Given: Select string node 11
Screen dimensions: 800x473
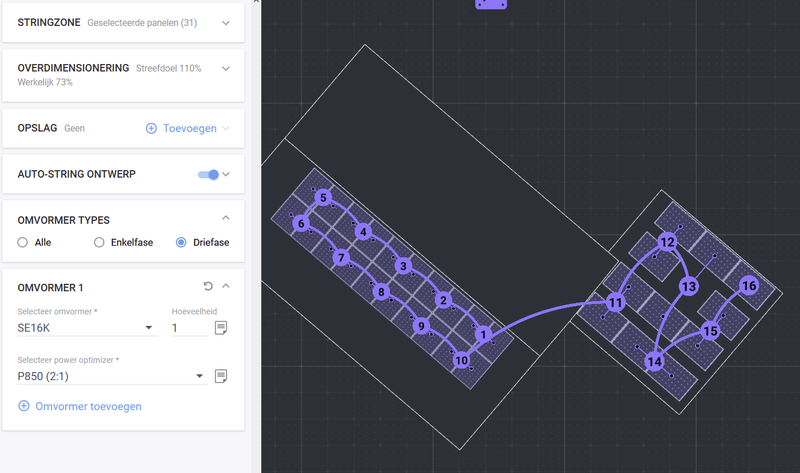Looking at the screenshot, I should pos(615,303).
